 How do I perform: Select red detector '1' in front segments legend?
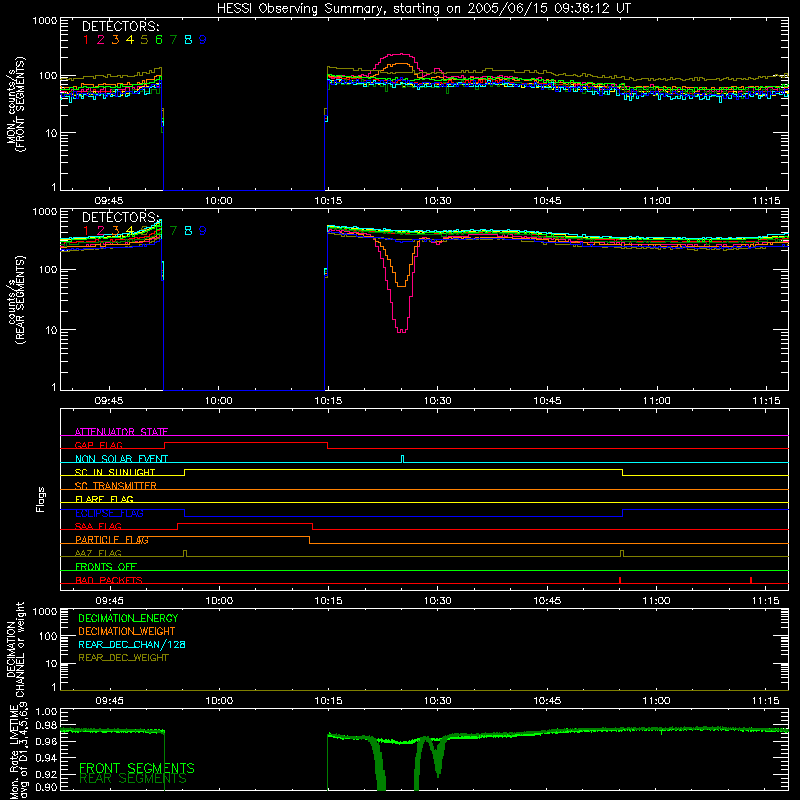pos(86,40)
